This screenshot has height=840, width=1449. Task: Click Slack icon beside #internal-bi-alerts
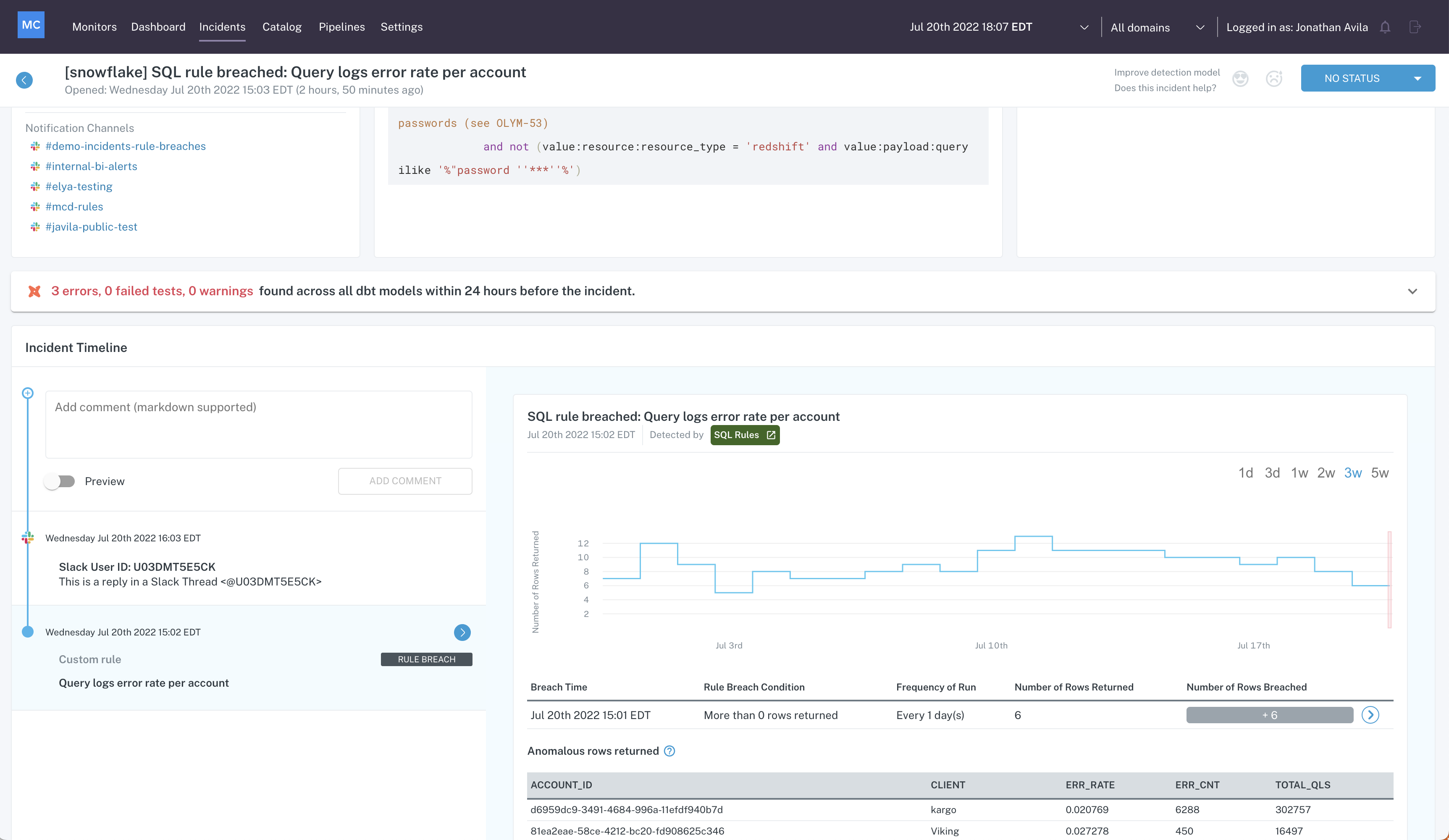coord(35,166)
